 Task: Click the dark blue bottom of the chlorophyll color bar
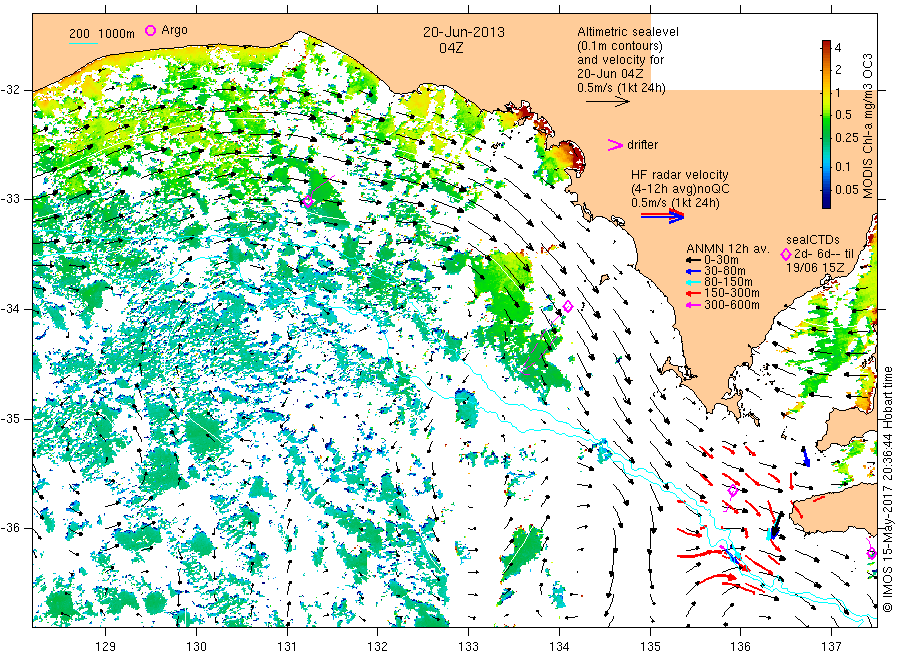826,203
